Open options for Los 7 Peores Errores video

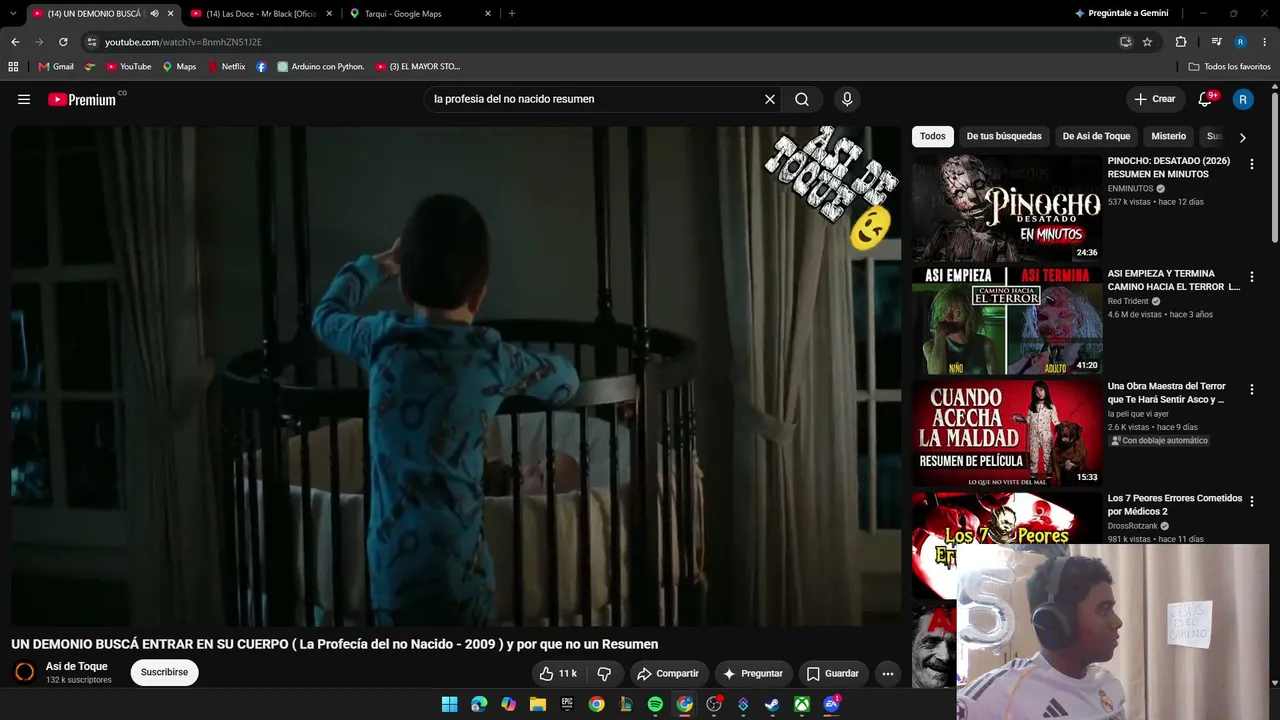coord(1252,502)
